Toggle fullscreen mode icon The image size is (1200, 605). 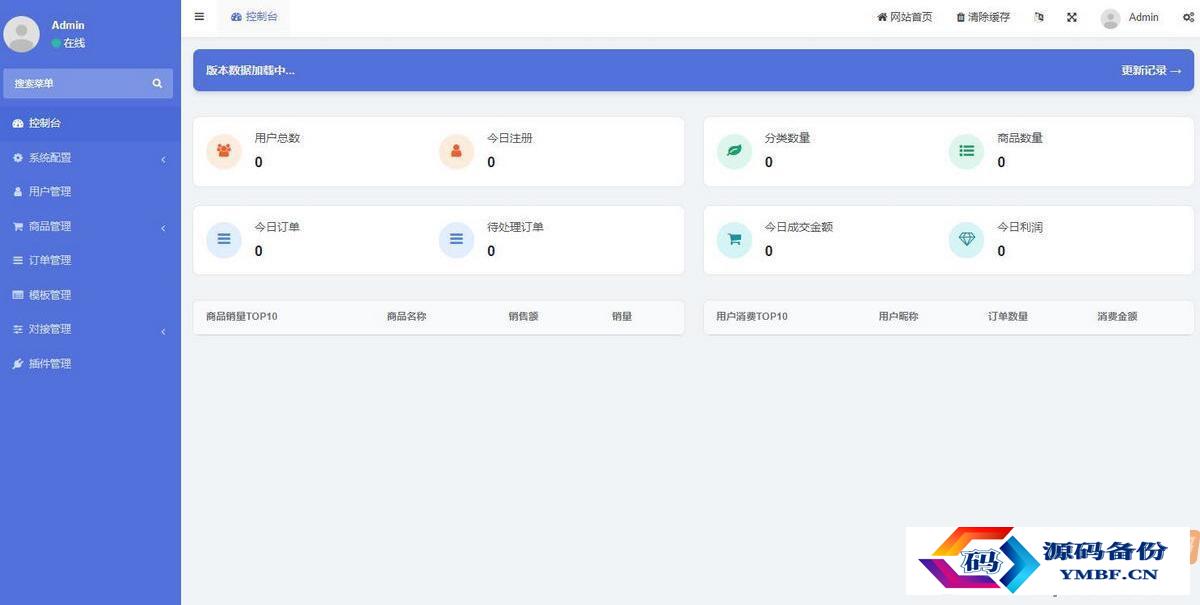tap(1072, 17)
